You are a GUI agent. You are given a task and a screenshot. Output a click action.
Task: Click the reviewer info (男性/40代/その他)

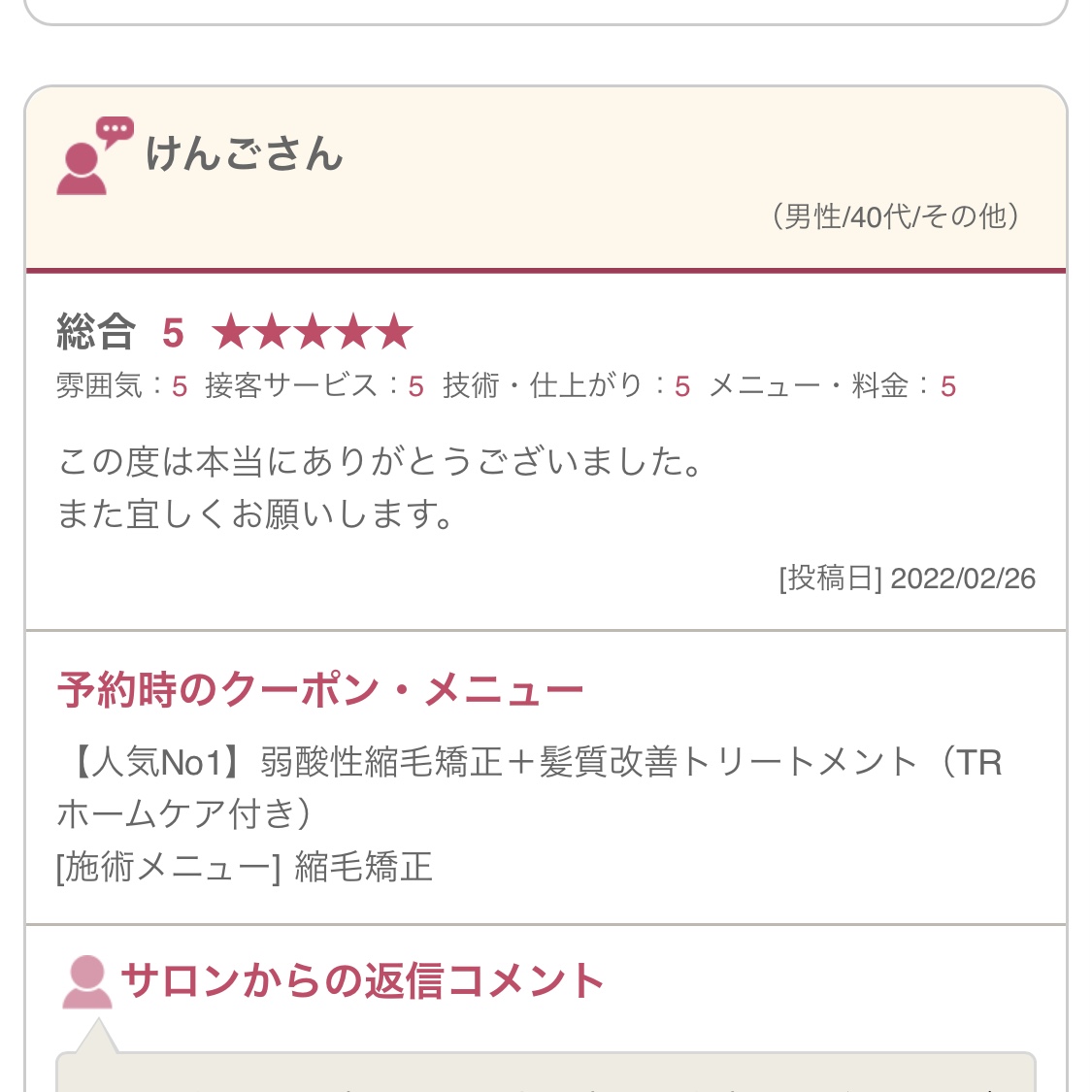895,216
